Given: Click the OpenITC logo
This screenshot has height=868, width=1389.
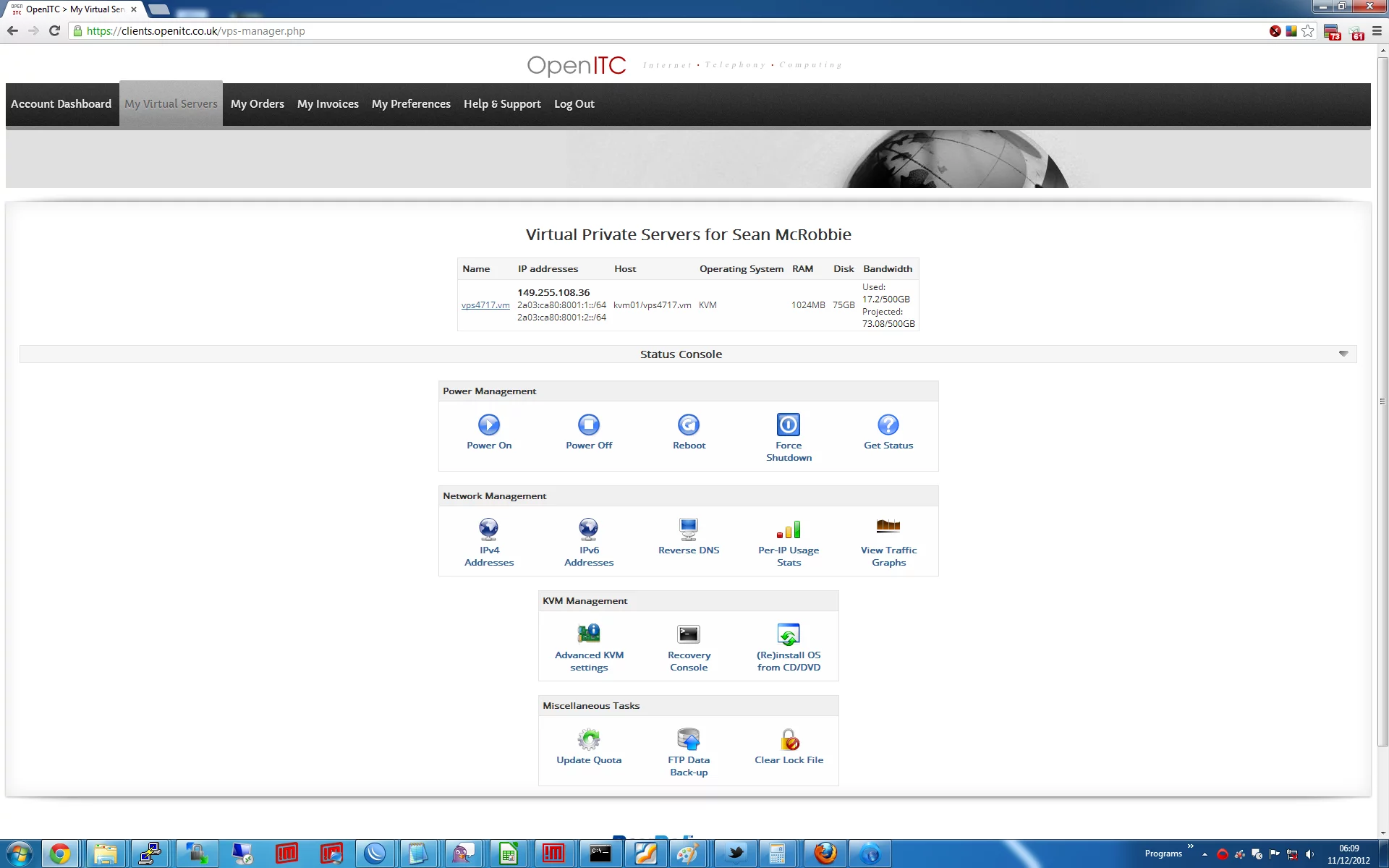Looking at the screenshot, I should (577, 65).
